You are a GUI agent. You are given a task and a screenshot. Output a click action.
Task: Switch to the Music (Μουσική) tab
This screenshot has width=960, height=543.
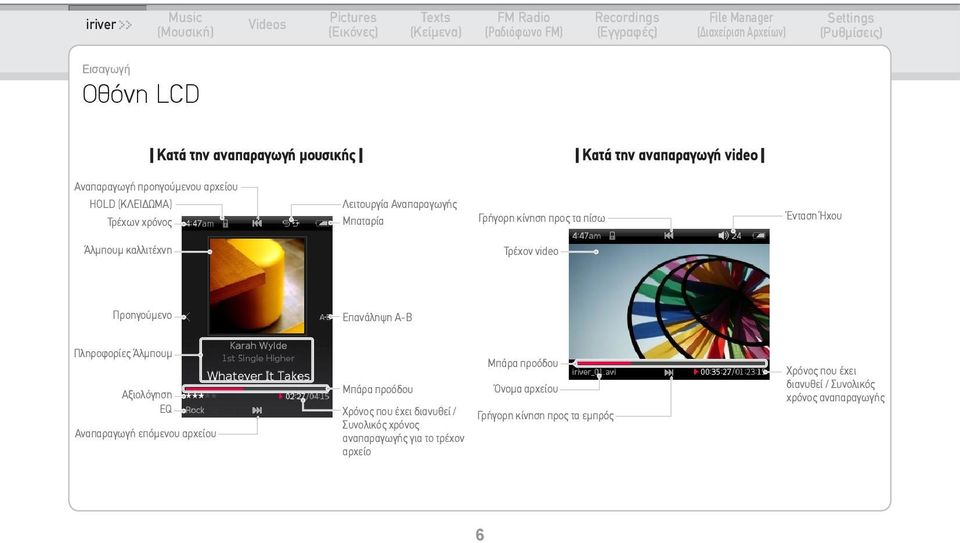click(x=186, y=24)
